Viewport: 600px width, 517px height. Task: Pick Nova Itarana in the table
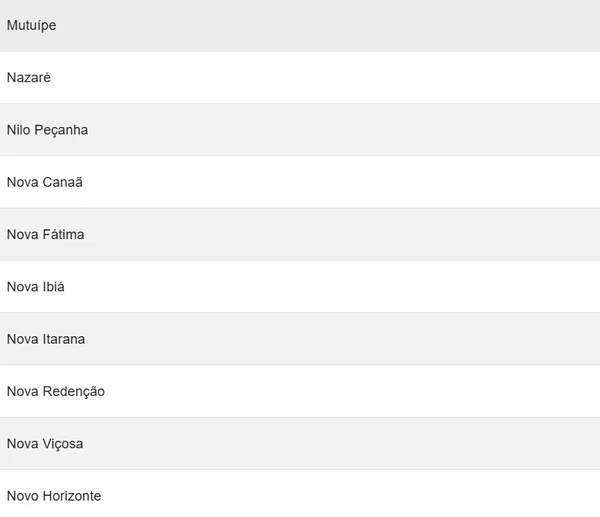300,339
